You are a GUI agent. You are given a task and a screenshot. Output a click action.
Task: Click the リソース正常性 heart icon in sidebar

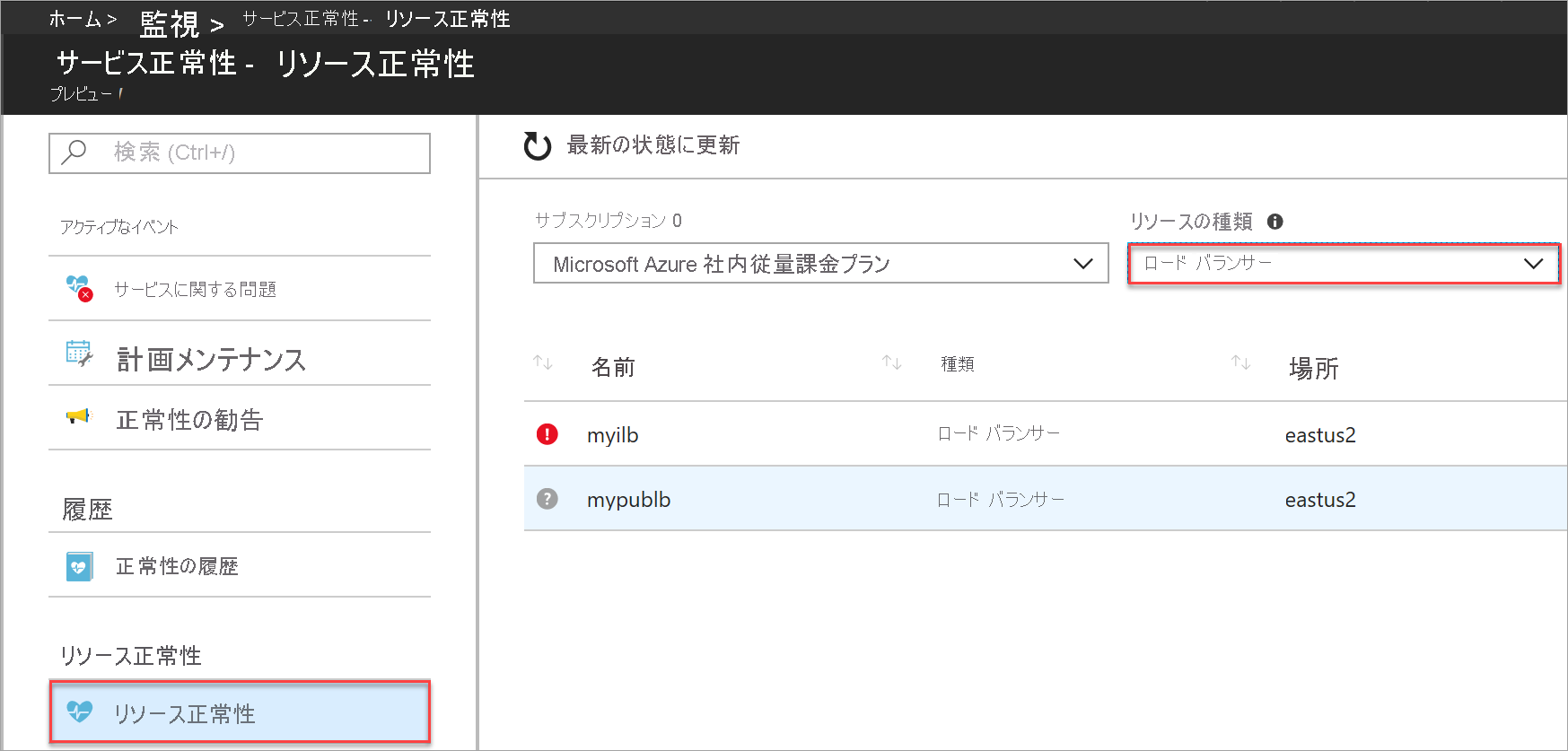80,712
